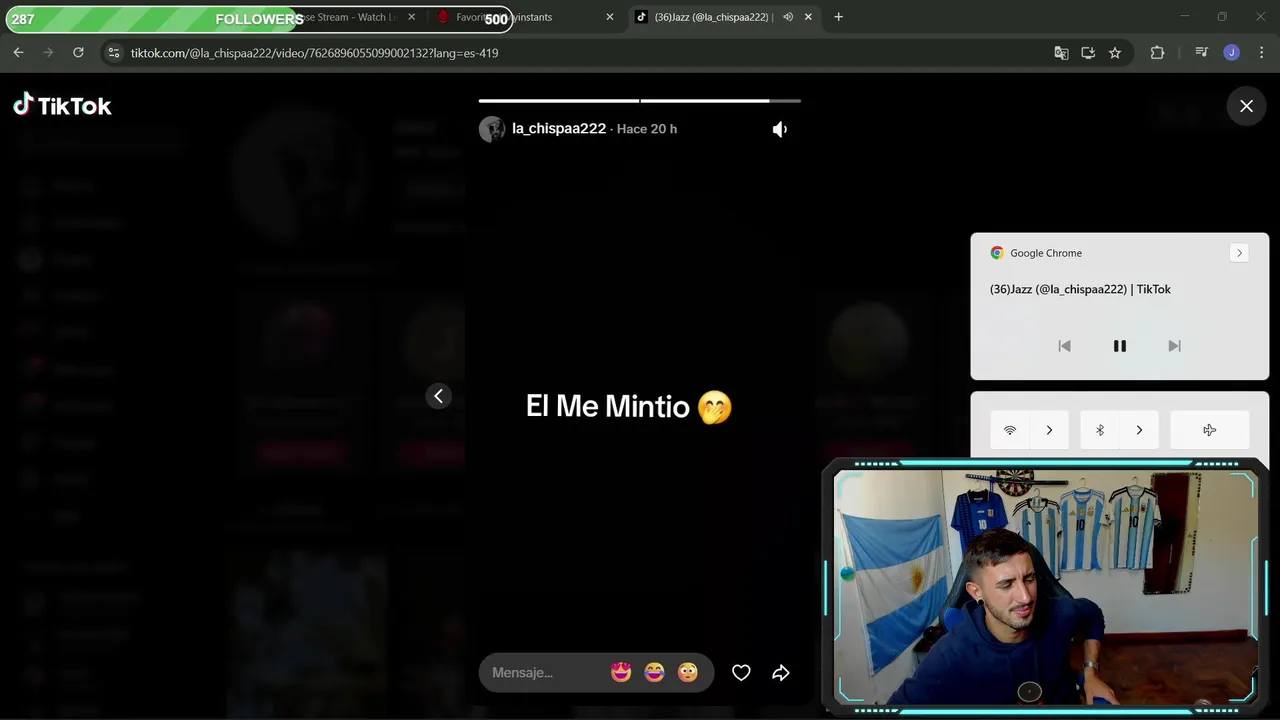This screenshot has height=720, width=1280.
Task: Skip to next track in media panel
Action: tap(1175, 346)
